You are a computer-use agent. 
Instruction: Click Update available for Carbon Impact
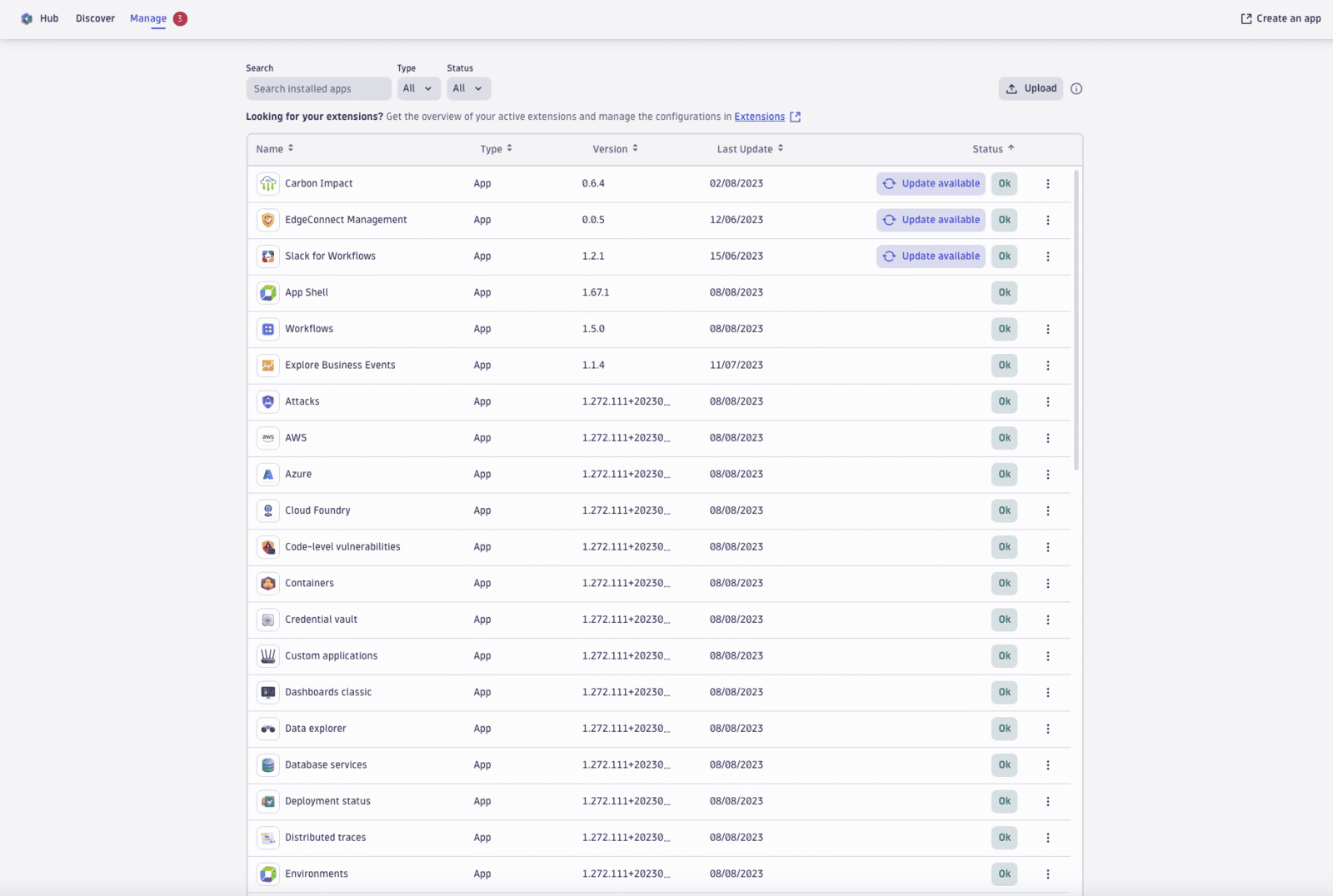coord(930,183)
